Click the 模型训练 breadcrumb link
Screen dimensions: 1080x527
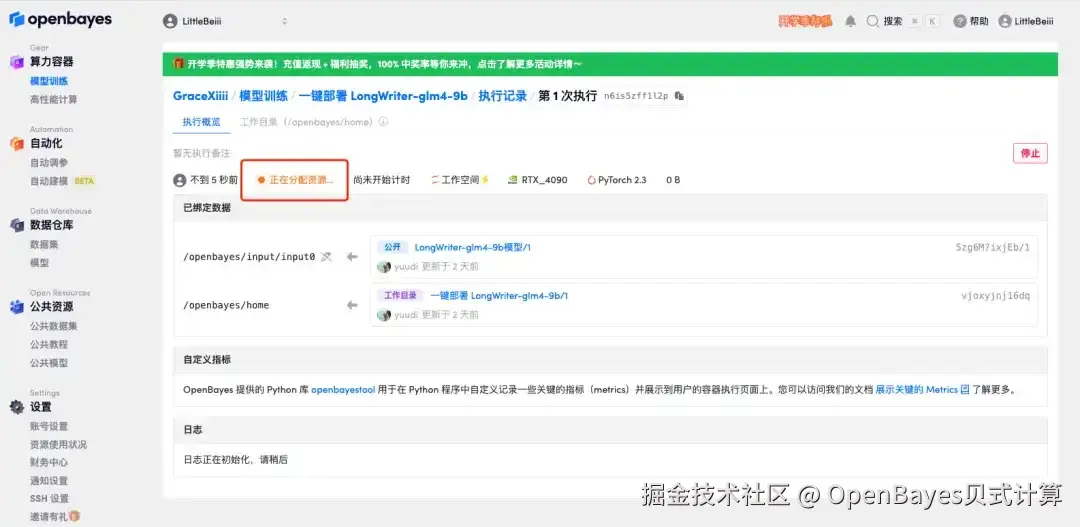263,96
